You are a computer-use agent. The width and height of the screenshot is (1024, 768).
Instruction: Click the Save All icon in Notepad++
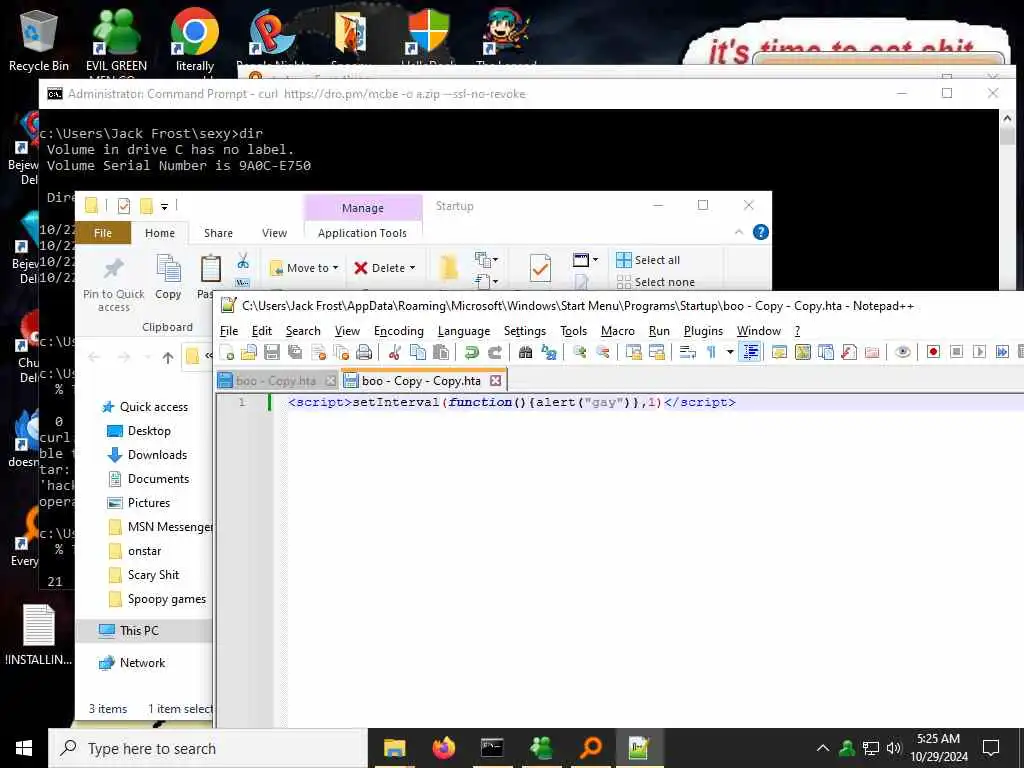click(295, 353)
